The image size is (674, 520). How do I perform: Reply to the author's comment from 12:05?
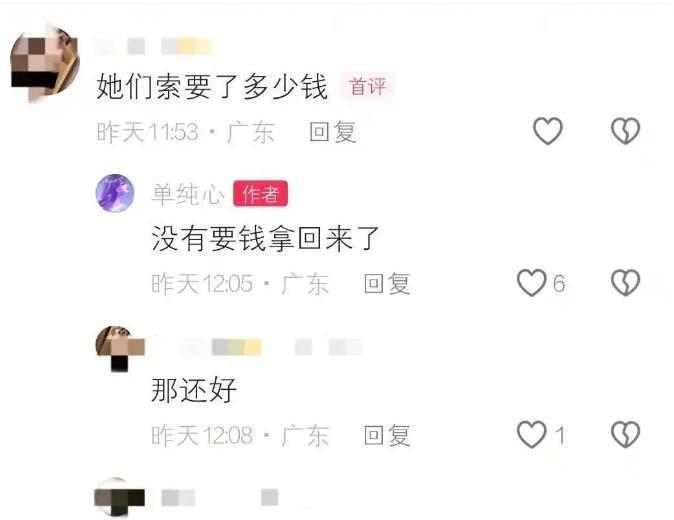pyautogui.click(x=387, y=284)
